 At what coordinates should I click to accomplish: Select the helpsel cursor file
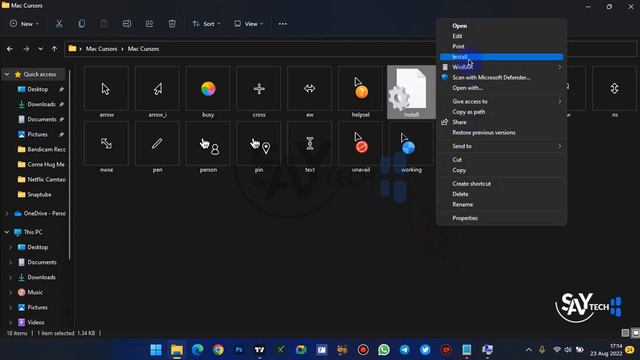[x=360, y=93]
